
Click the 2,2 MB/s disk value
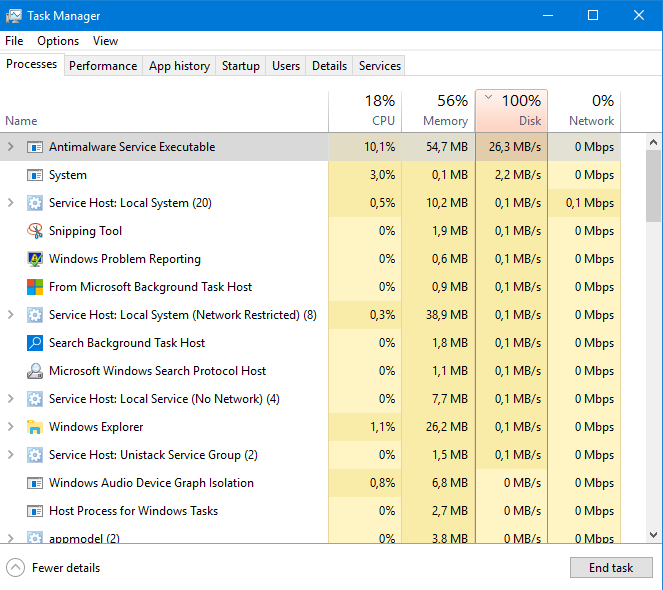click(518, 175)
